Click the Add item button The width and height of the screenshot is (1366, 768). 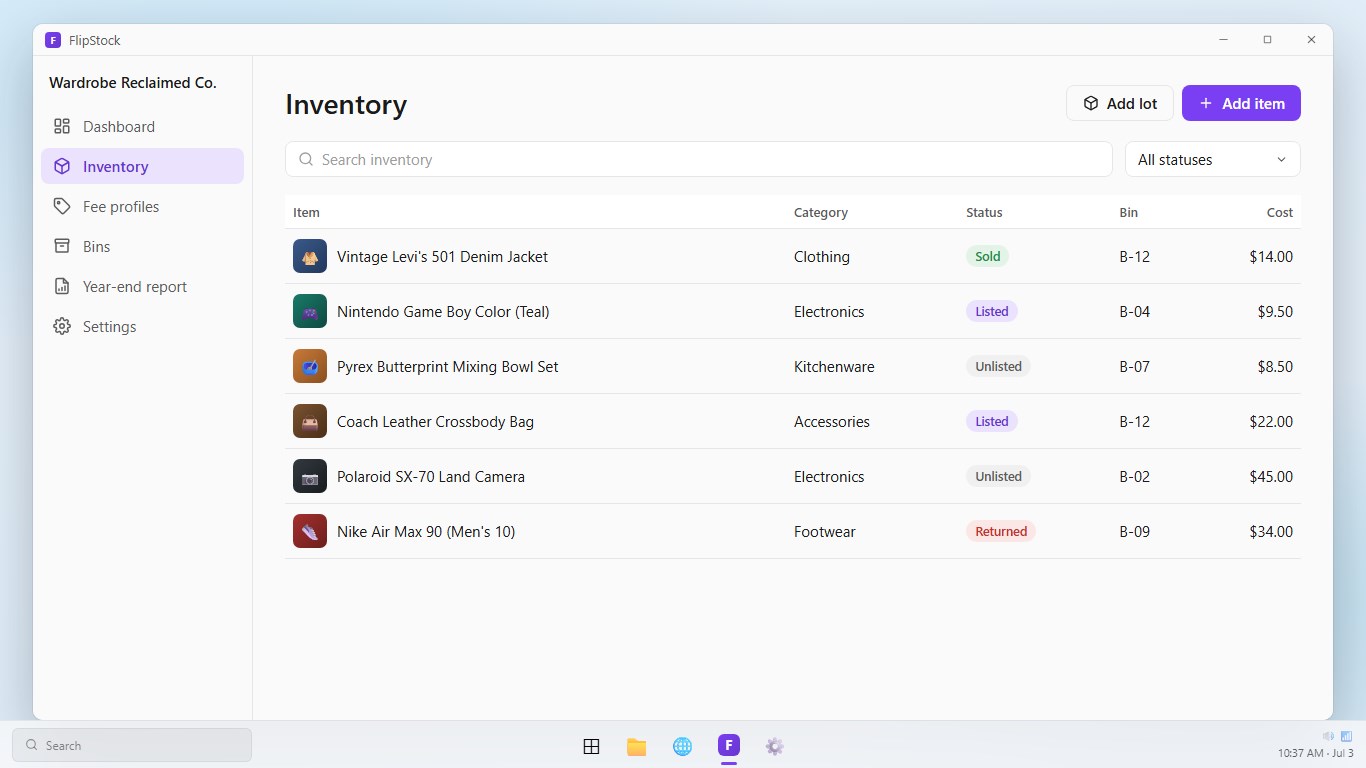(1241, 103)
